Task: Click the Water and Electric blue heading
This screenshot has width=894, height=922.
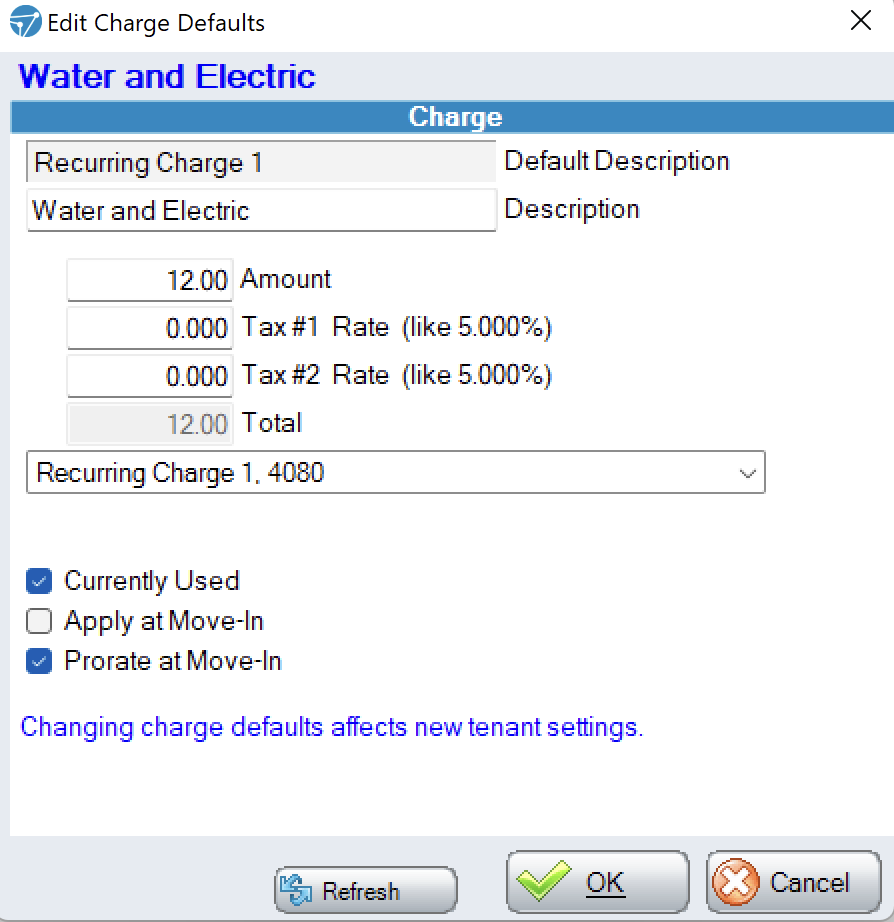Action: pos(168,76)
